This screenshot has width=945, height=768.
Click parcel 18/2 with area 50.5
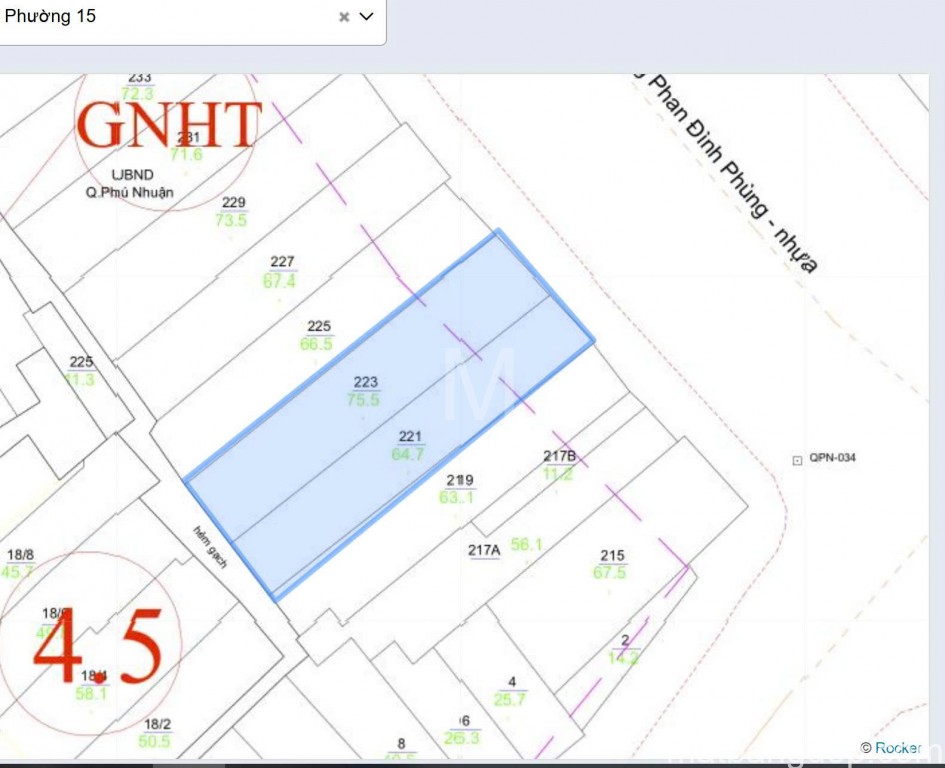click(156, 733)
